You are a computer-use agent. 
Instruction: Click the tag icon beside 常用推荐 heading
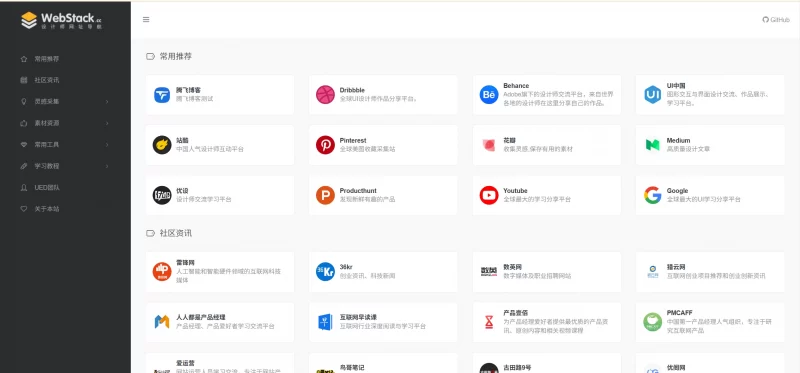[150, 56]
